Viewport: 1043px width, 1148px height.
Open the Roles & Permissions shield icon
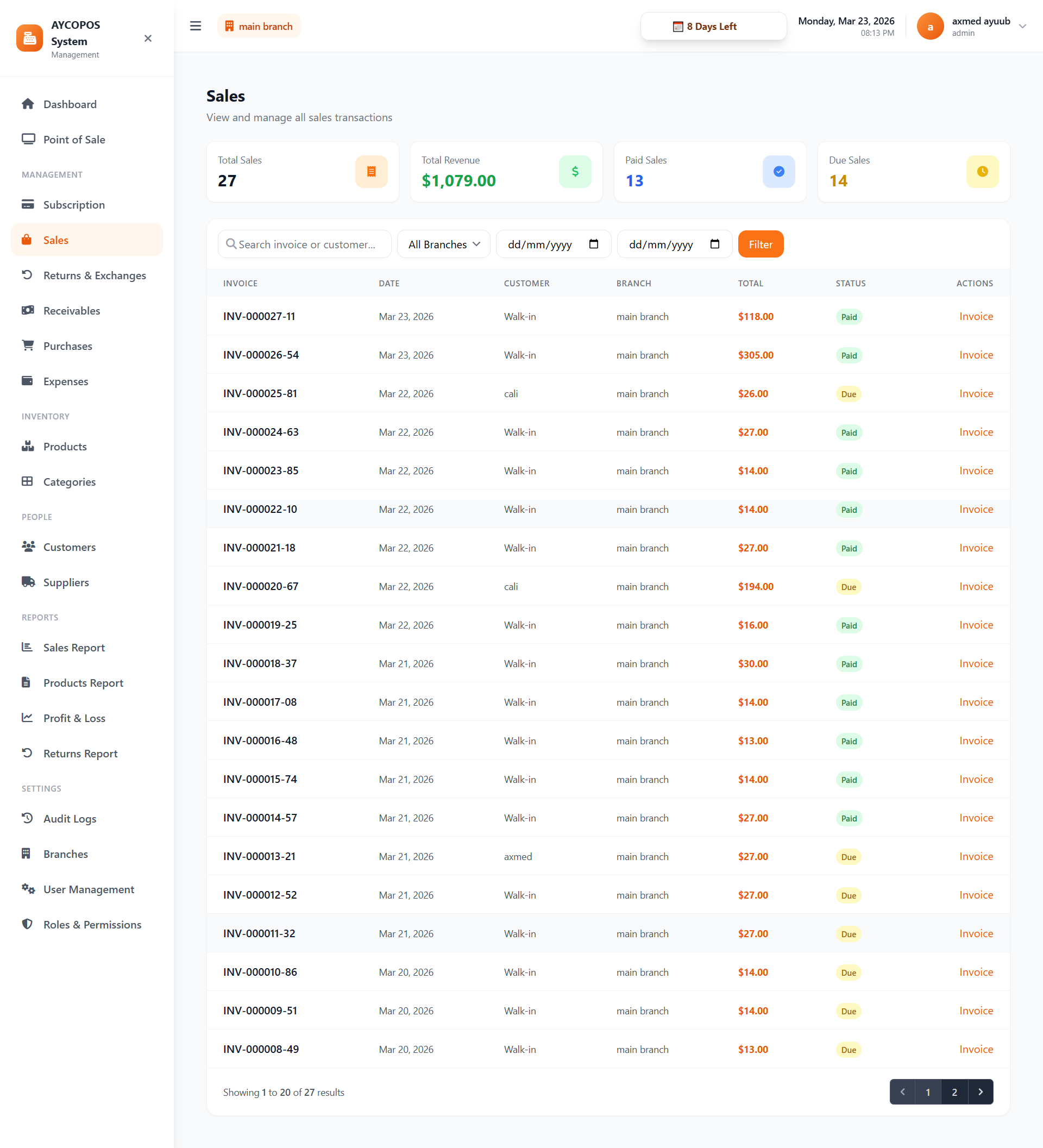point(27,924)
